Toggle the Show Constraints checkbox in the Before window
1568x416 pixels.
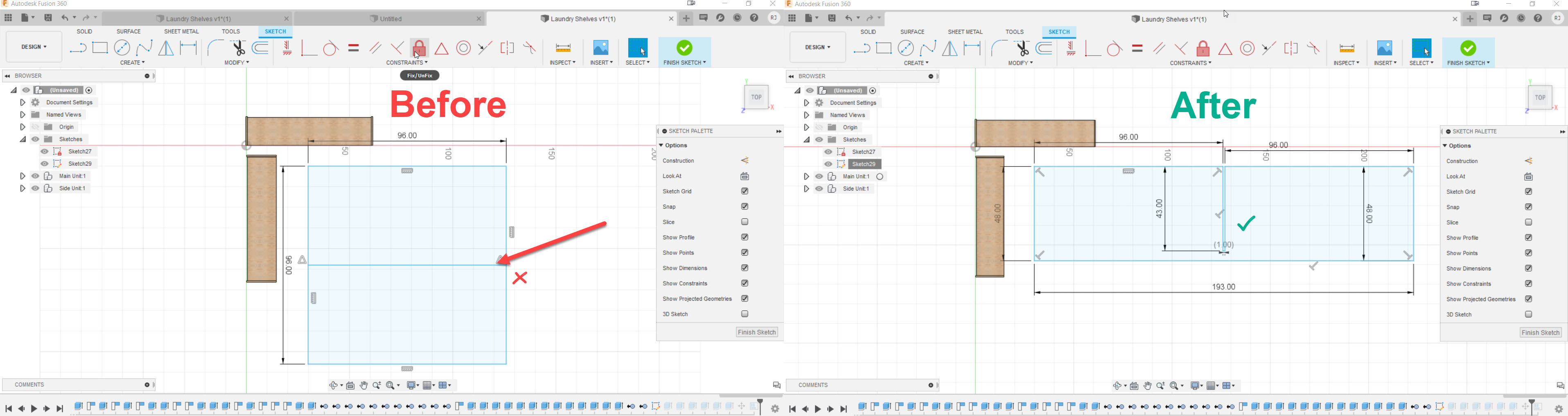[x=745, y=283]
